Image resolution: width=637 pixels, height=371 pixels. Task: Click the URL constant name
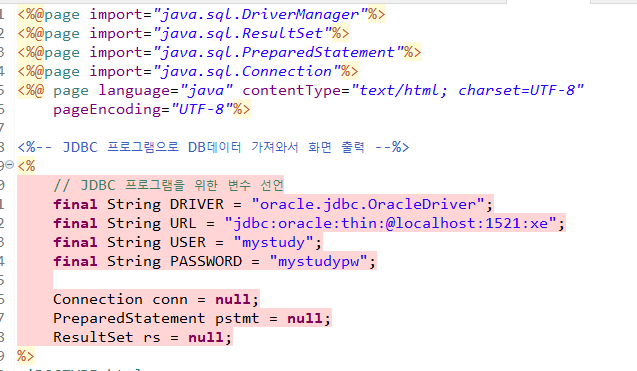pos(183,223)
